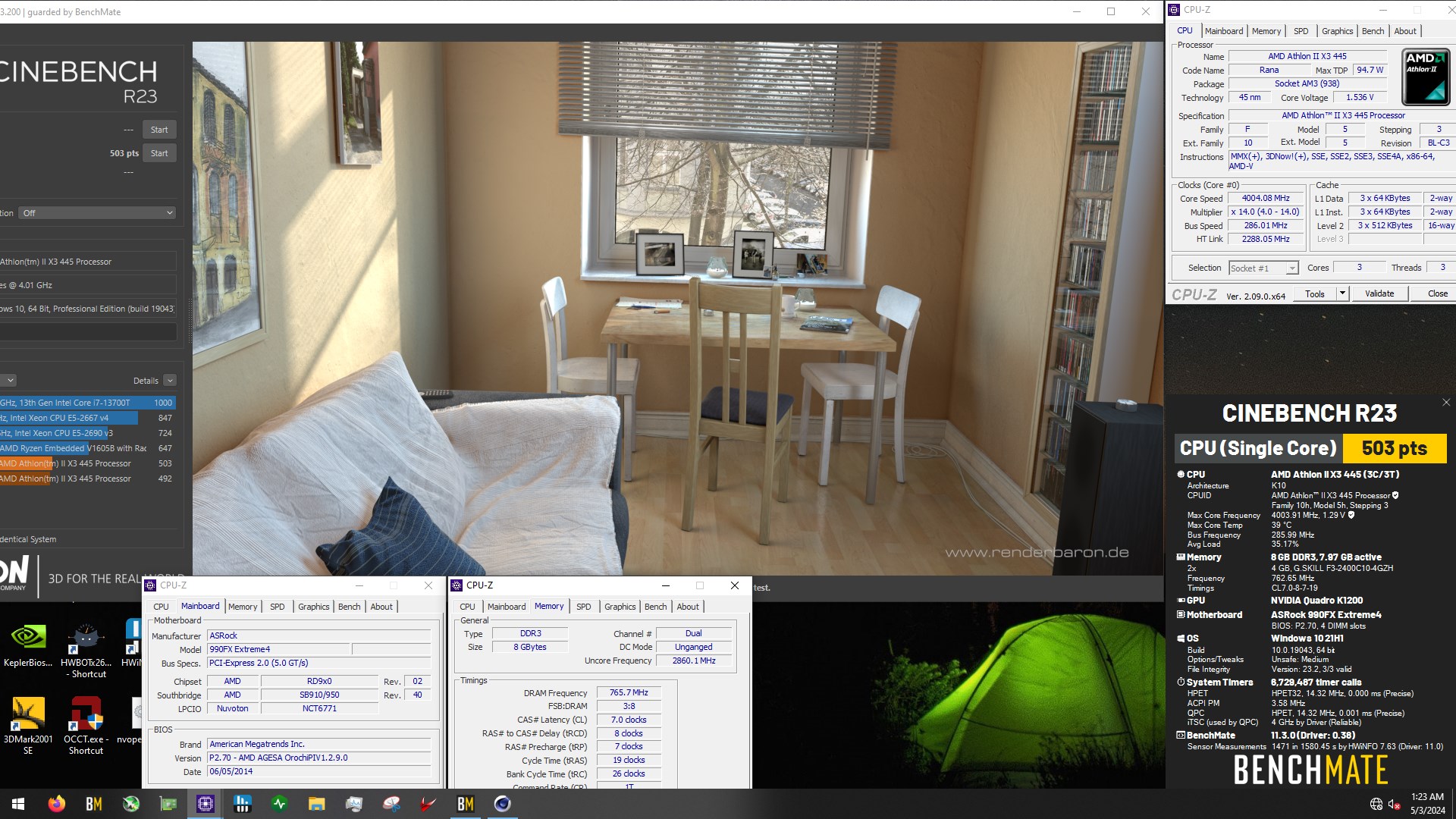The image size is (1456, 819).
Task: Open Bench tab in CPU-Z Mainboard window
Action: coord(349,607)
